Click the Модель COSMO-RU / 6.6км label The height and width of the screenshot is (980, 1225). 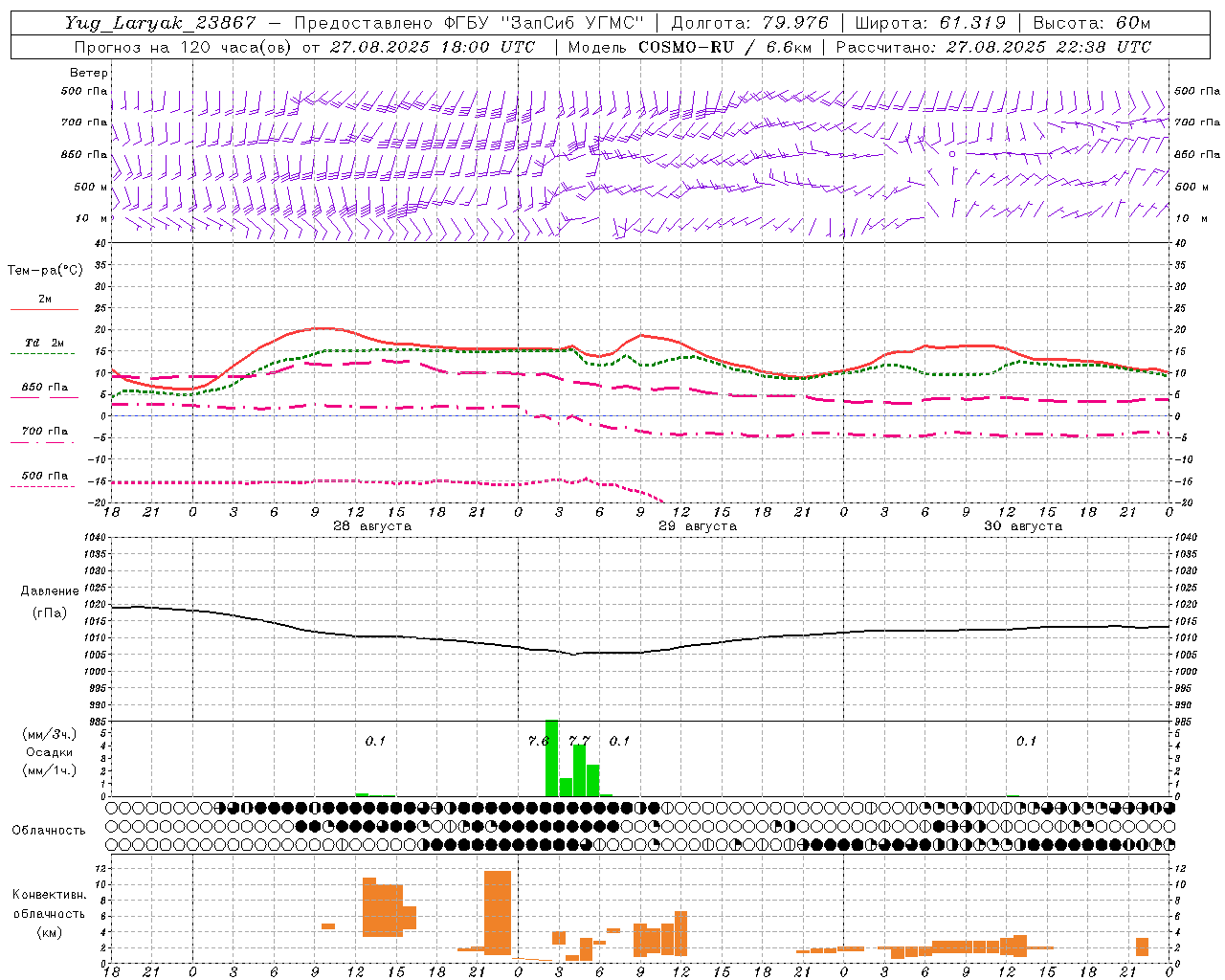pyautogui.click(x=690, y=47)
